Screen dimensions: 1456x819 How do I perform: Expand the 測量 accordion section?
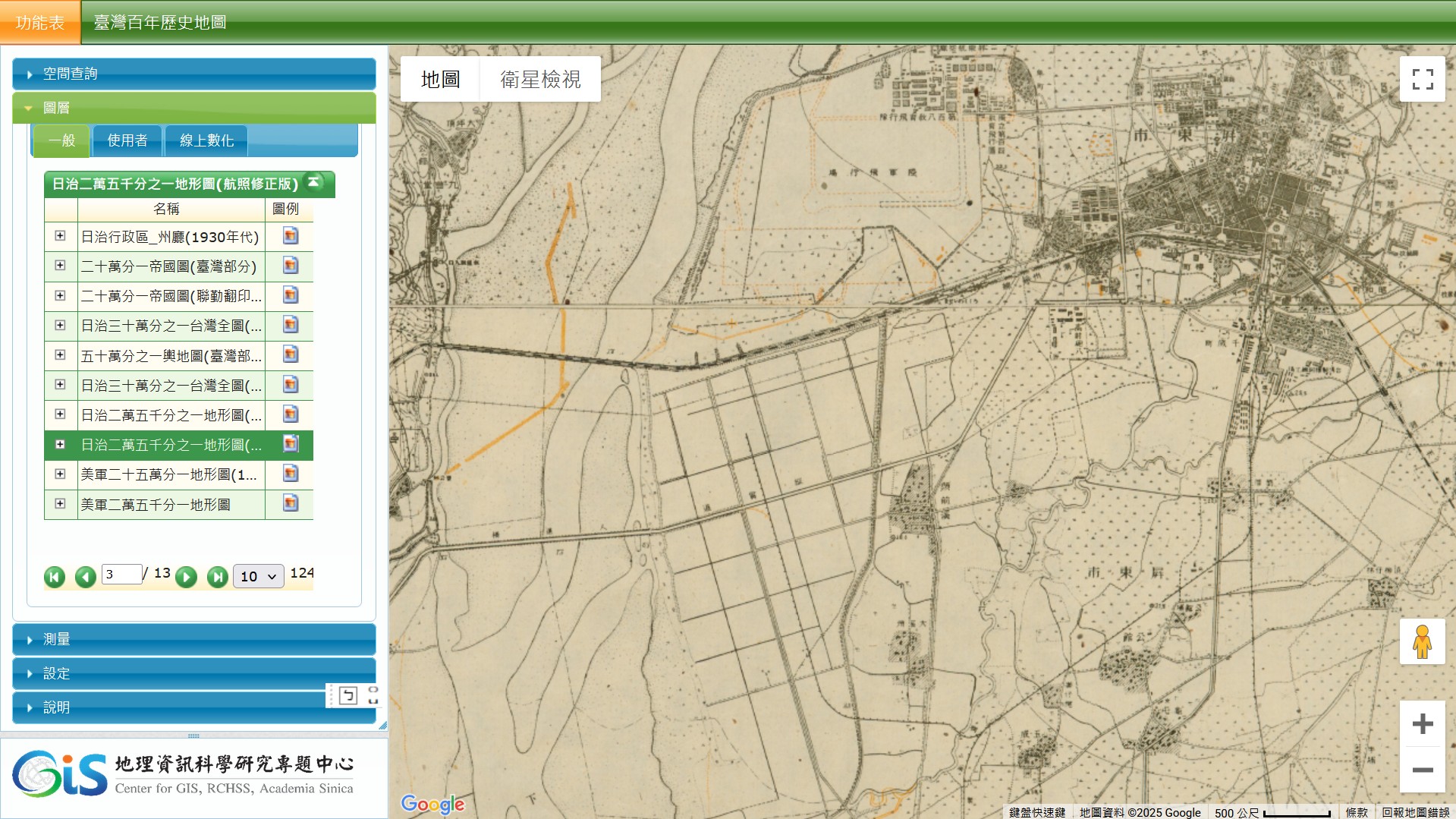pyautogui.click(x=194, y=639)
